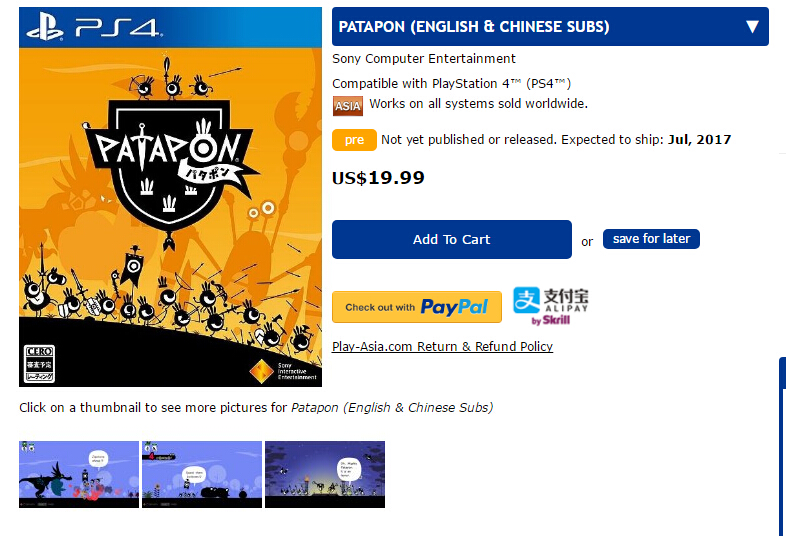Click the PS4 text logo on the cover
The width and height of the screenshot is (786, 536).
117,28
